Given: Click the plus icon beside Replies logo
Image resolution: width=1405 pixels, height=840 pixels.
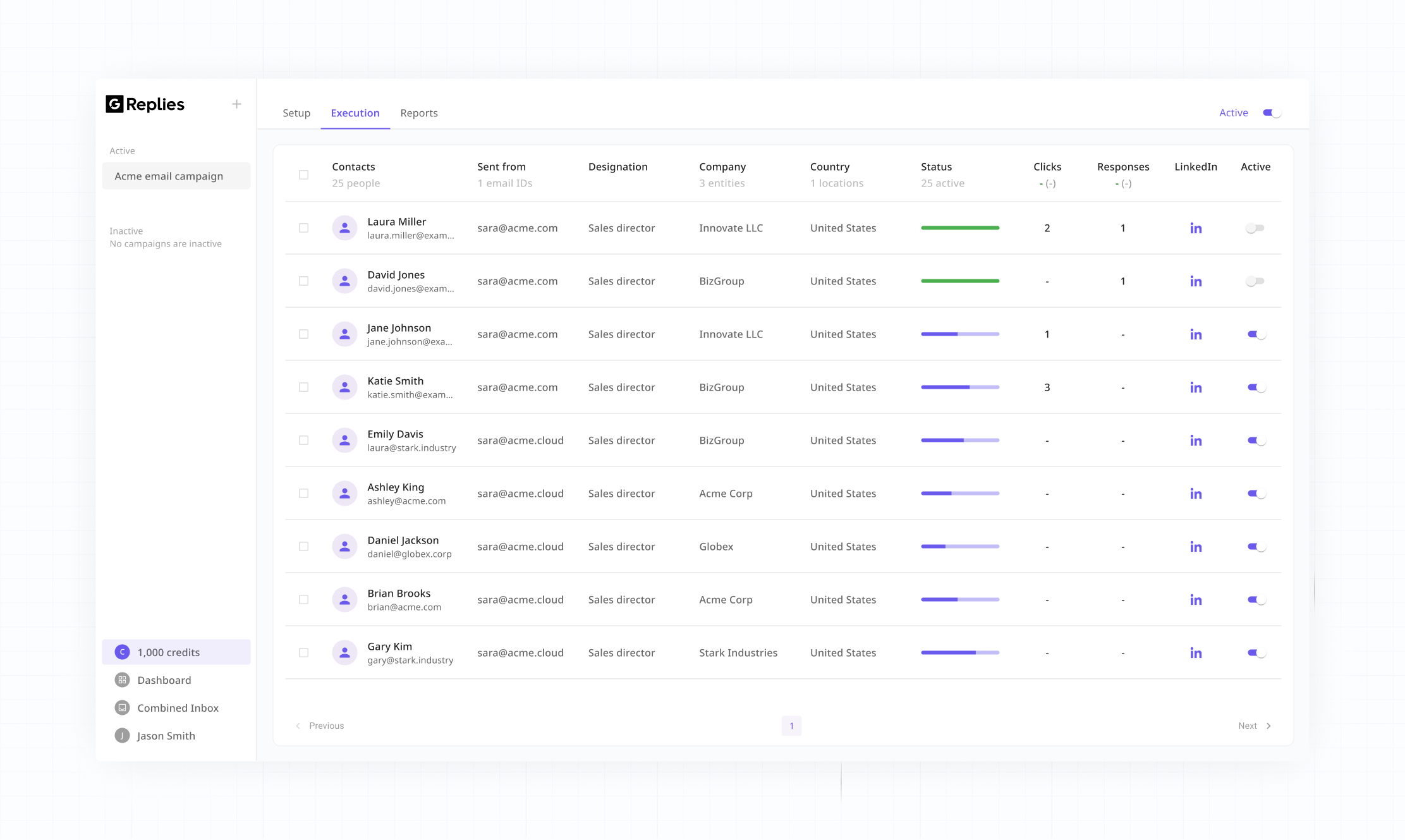Looking at the screenshot, I should tap(236, 104).
